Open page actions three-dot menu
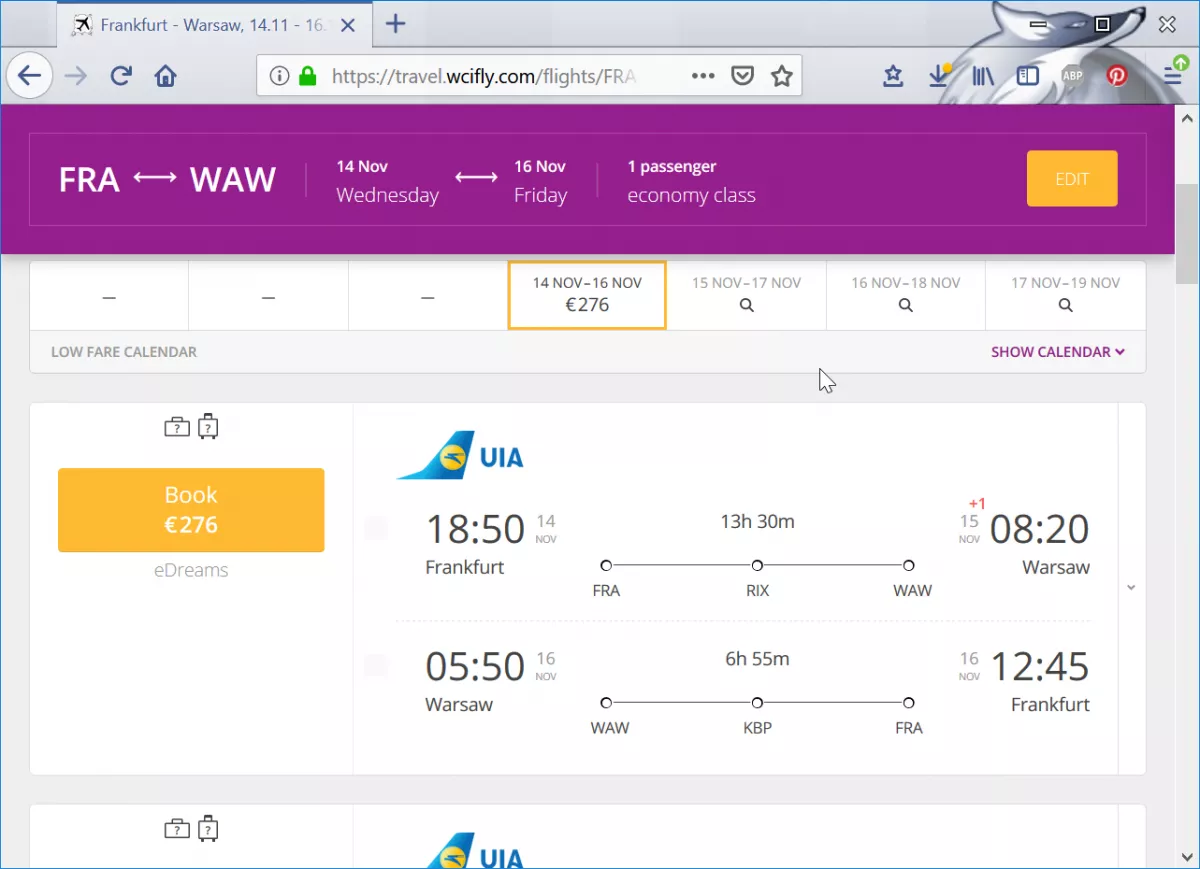This screenshot has height=869, width=1200. pos(703,76)
